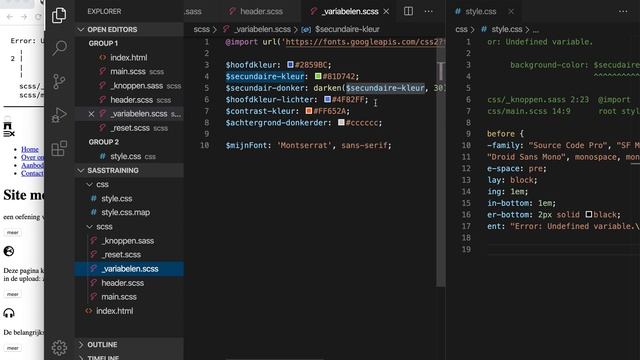This screenshot has height=360, width=640.
Task: Click the black color swatch in style.css
Action: (x=589, y=214)
